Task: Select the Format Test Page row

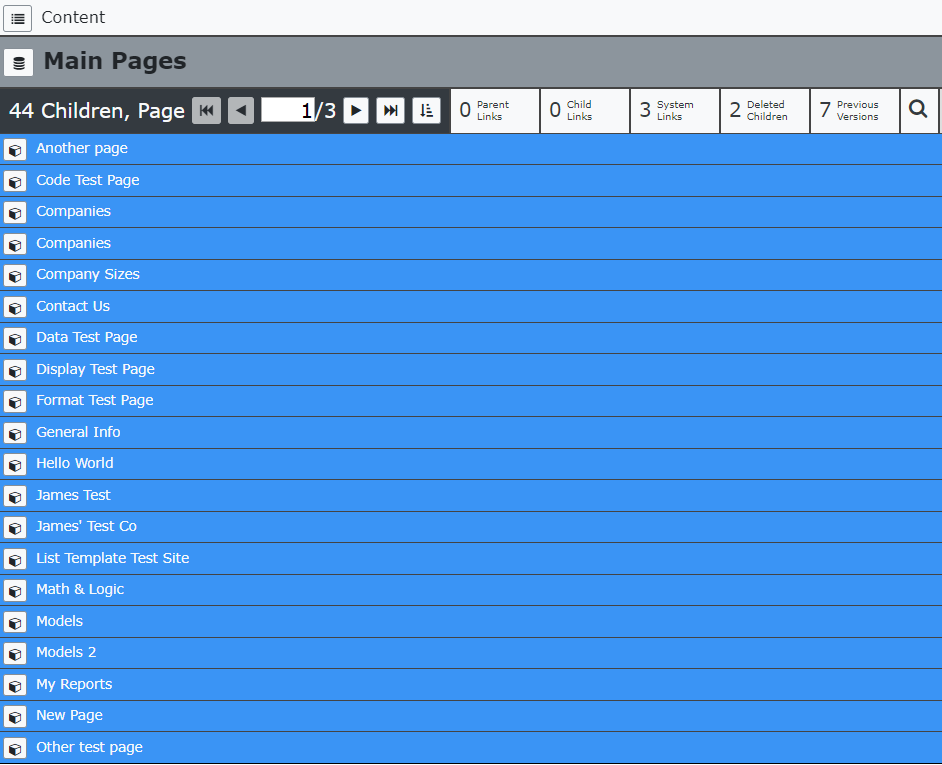Action: click(x=471, y=401)
